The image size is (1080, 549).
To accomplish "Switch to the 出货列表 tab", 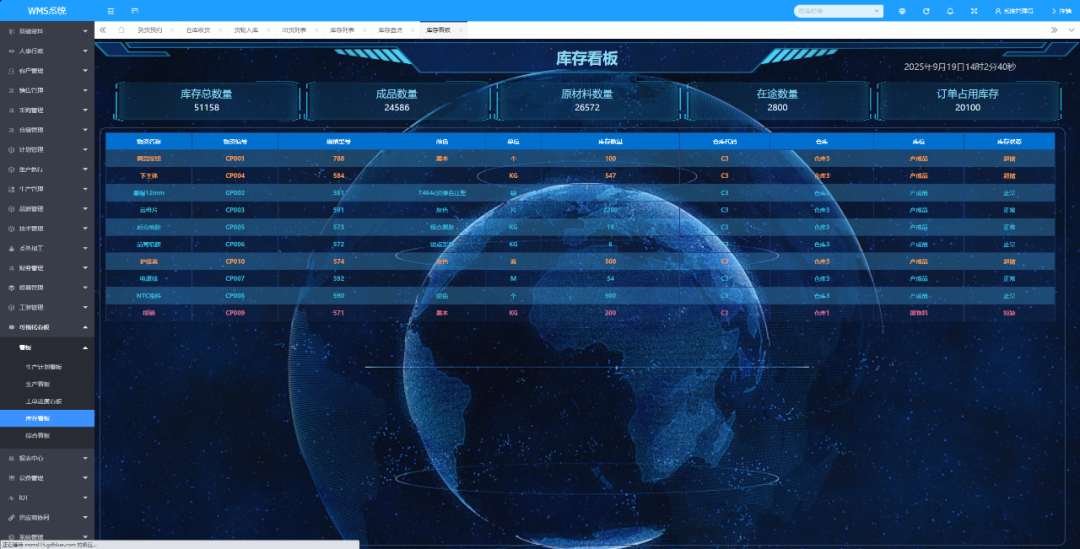I will point(294,30).
